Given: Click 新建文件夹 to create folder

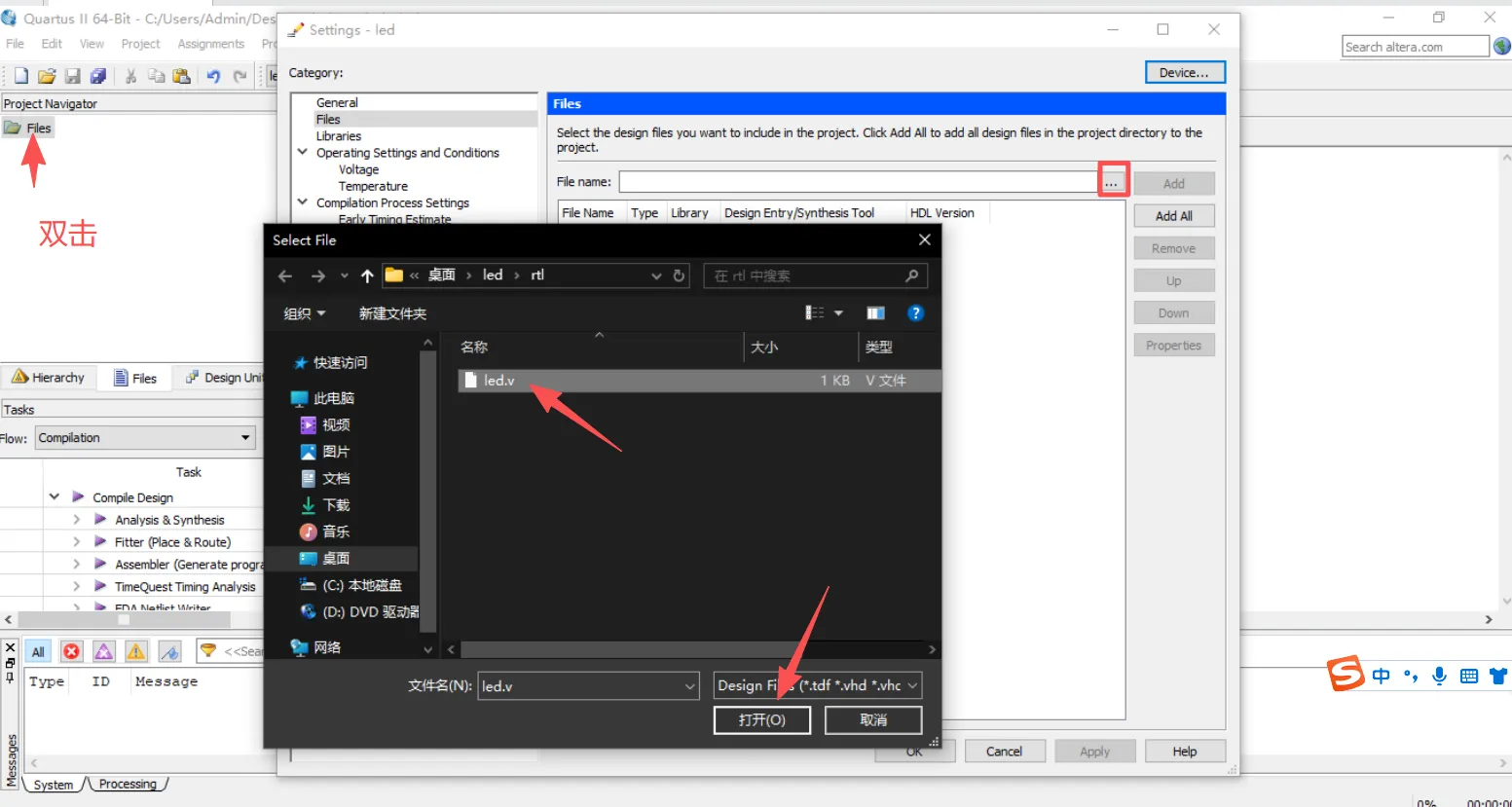Looking at the screenshot, I should (392, 313).
